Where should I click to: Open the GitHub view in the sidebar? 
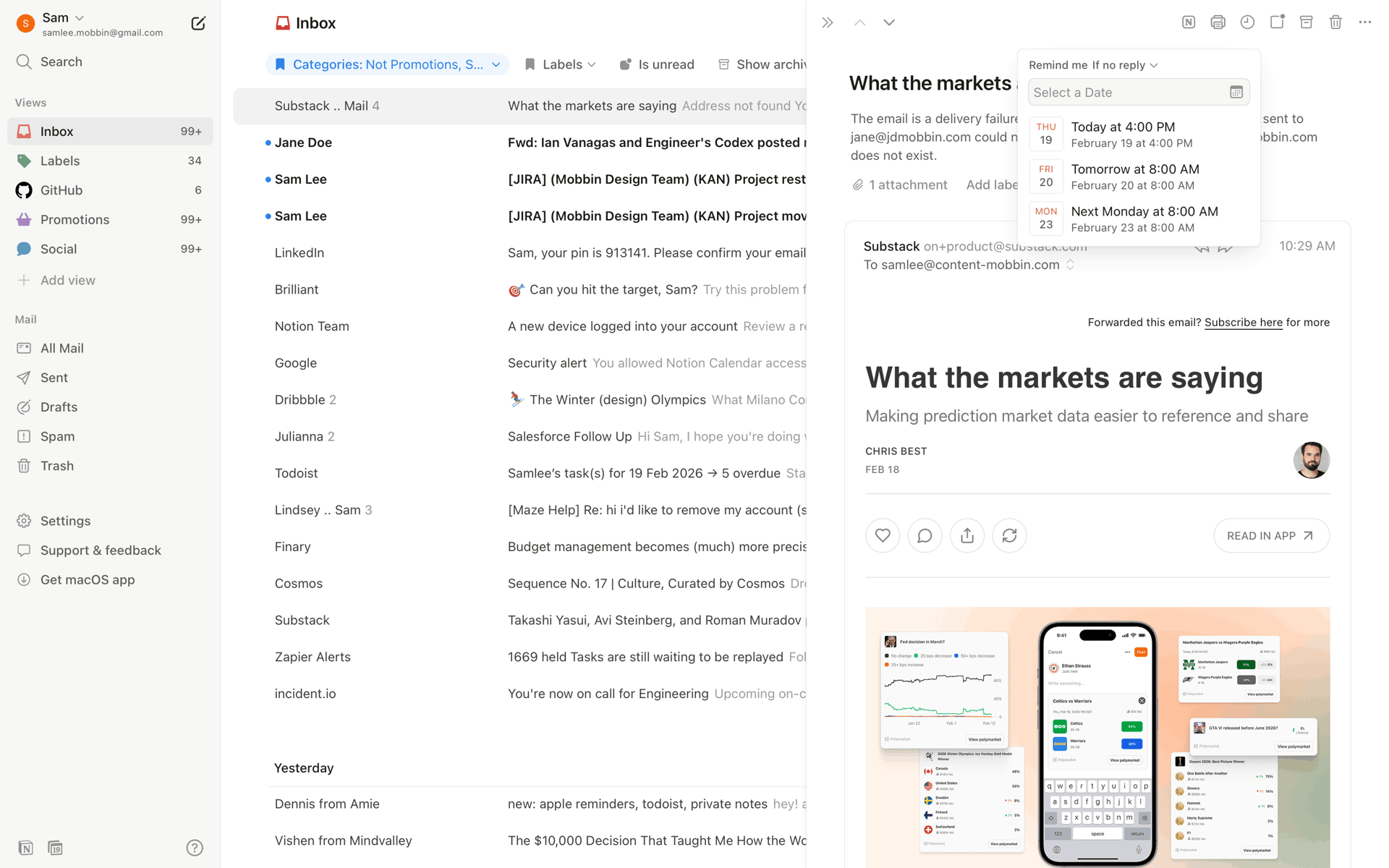[x=110, y=190]
